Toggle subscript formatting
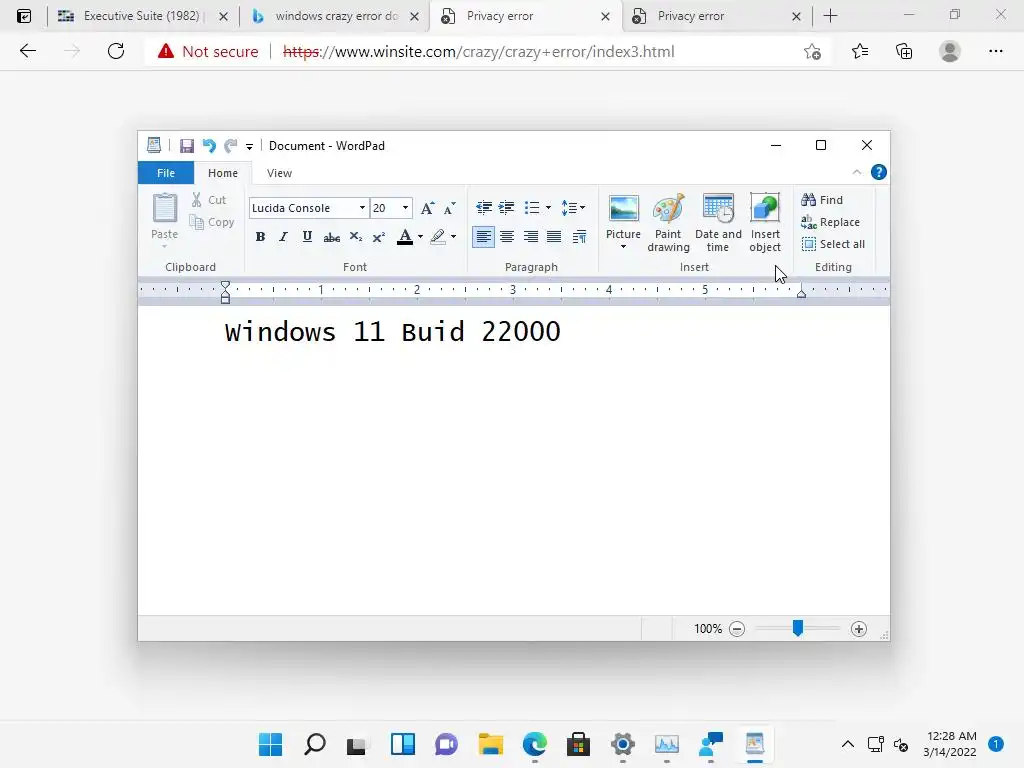 coord(355,236)
